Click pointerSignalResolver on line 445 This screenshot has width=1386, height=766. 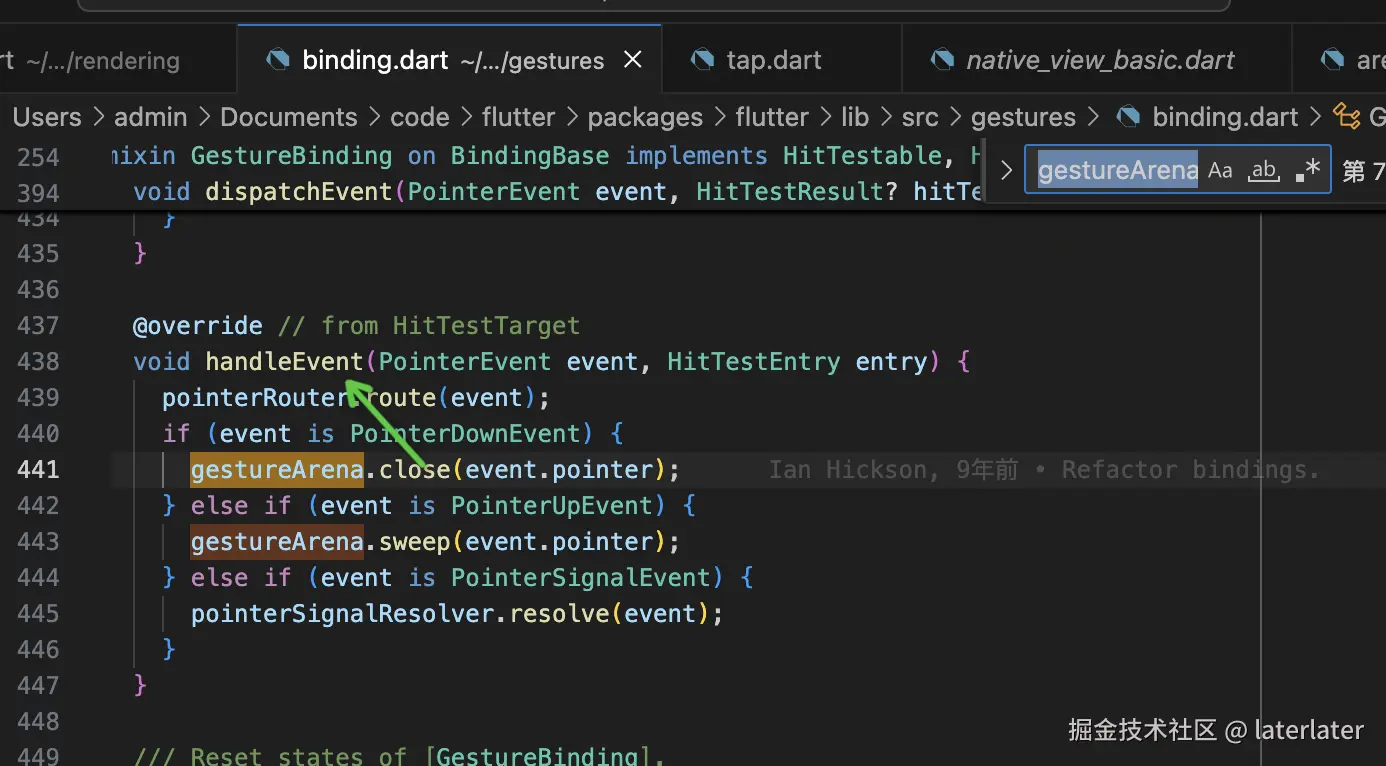(342, 613)
